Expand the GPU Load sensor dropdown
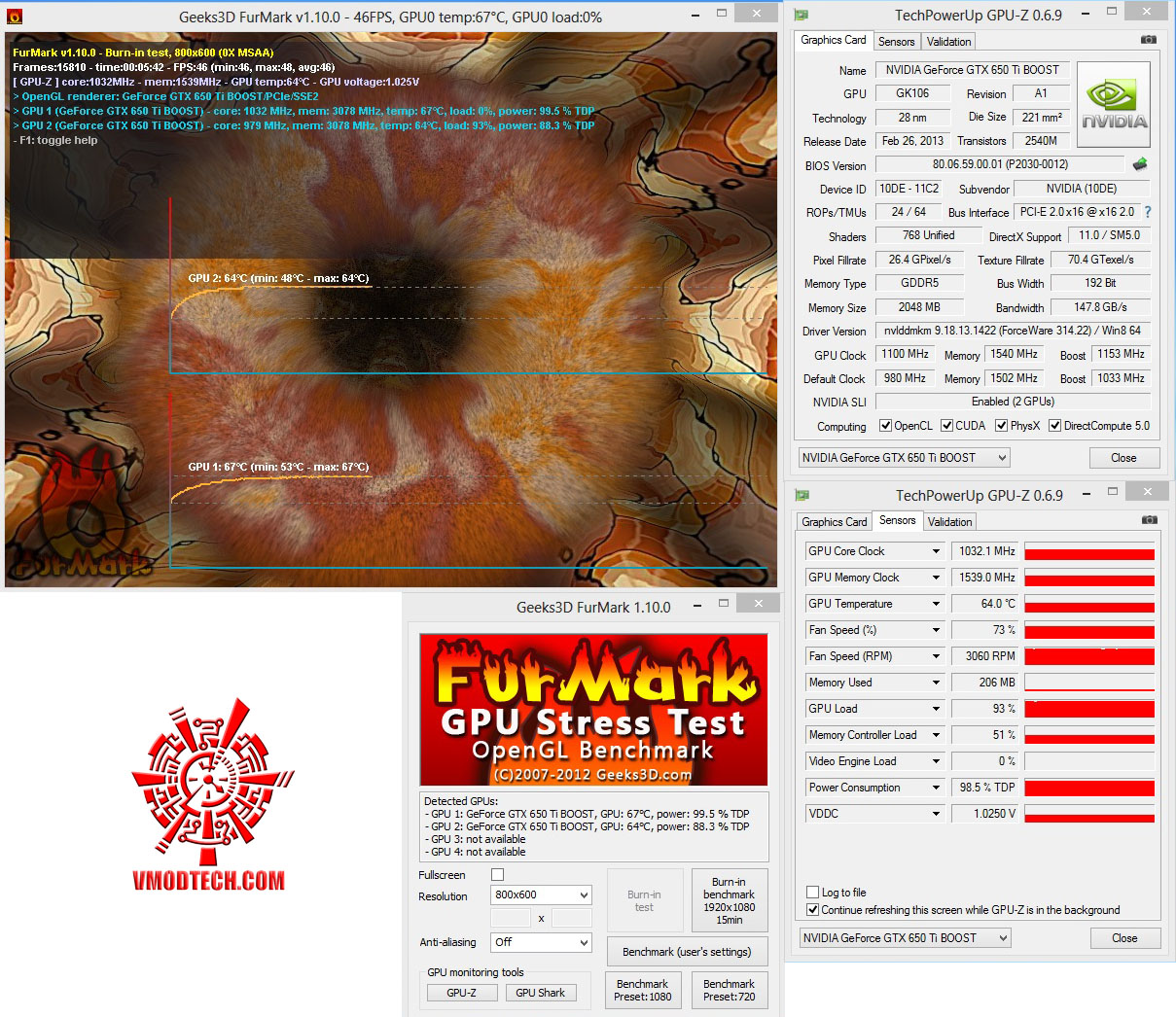 pyautogui.click(x=936, y=709)
